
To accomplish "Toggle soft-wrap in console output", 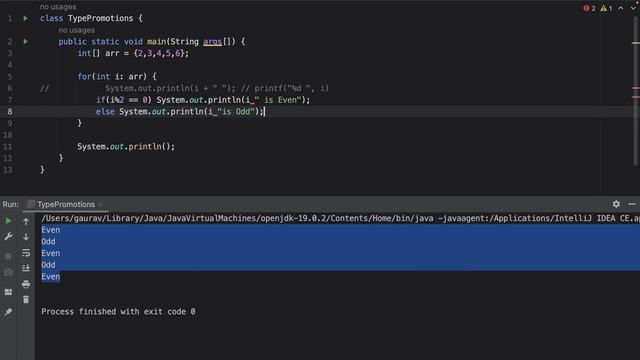I will coord(26,253).
